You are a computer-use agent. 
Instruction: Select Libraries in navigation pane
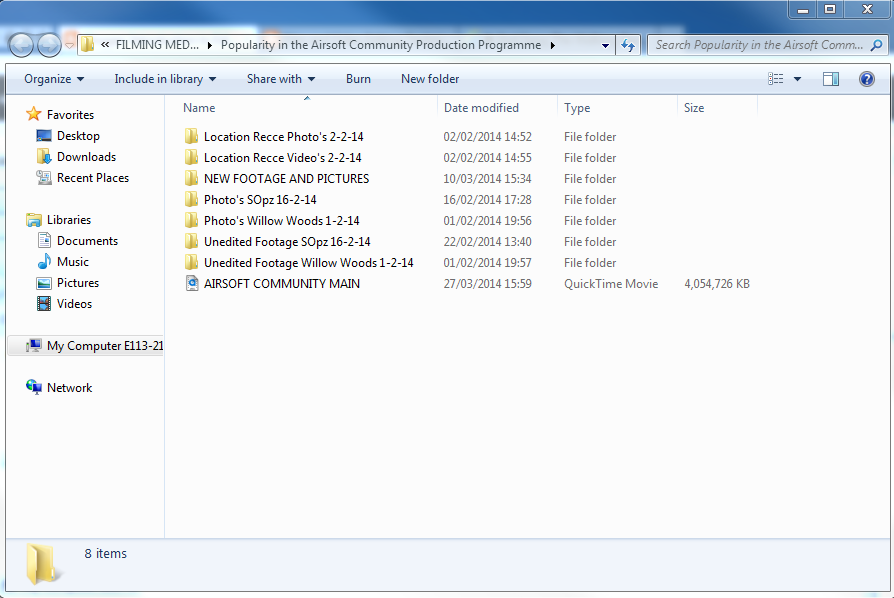click(x=68, y=219)
